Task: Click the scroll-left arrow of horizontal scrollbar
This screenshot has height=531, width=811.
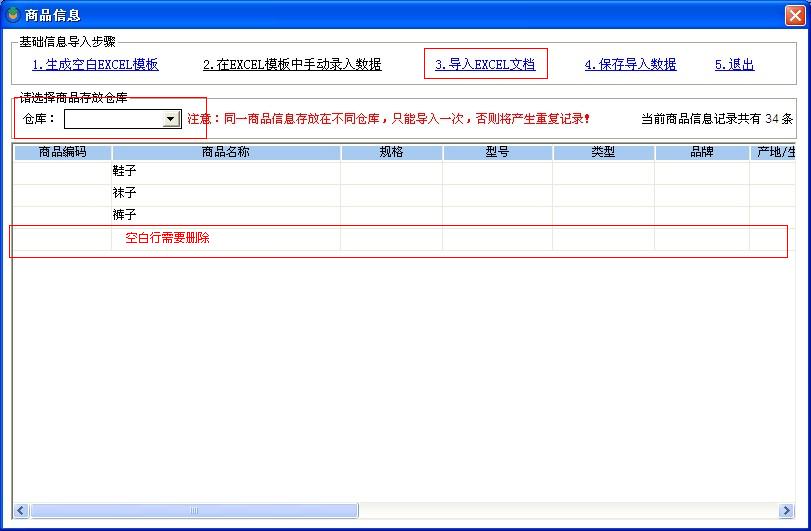Action: [21, 511]
